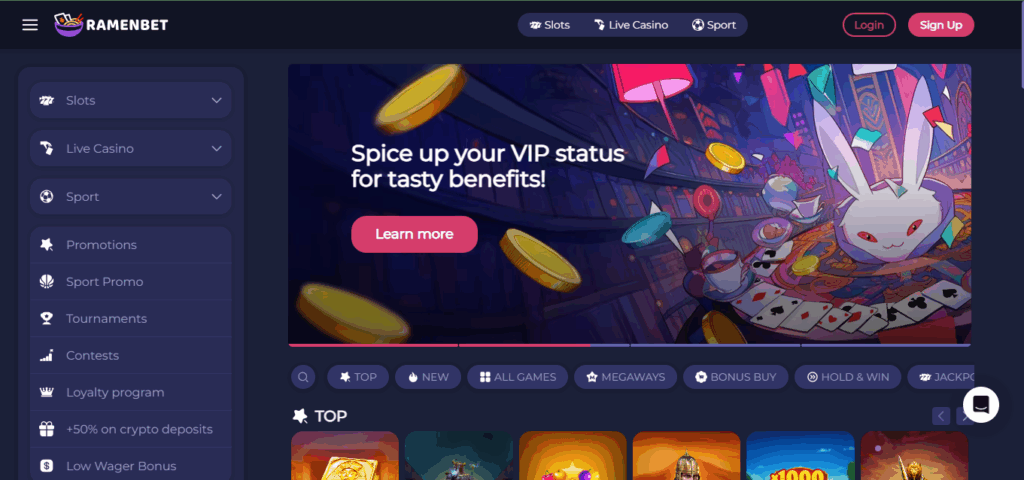Expand the Slots sidebar section
This screenshot has height=480, width=1024.
(131, 100)
